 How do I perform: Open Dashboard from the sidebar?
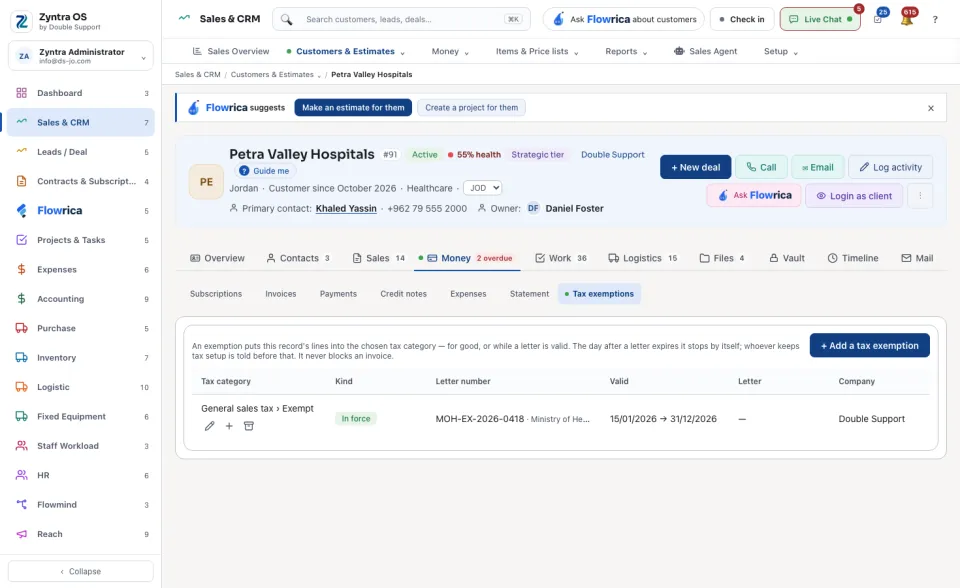81,93
